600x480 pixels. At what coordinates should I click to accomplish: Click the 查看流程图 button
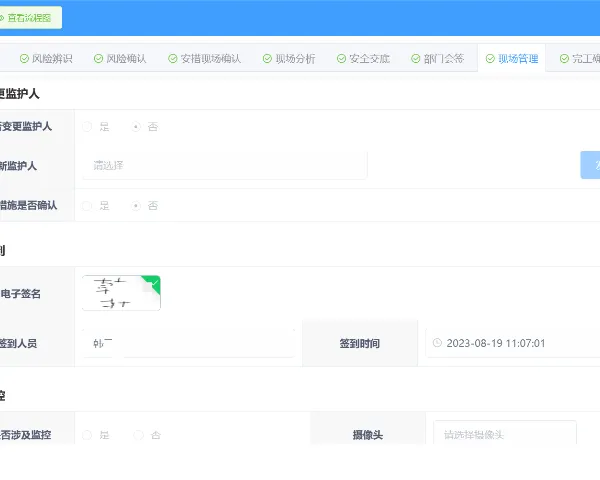coord(29,18)
